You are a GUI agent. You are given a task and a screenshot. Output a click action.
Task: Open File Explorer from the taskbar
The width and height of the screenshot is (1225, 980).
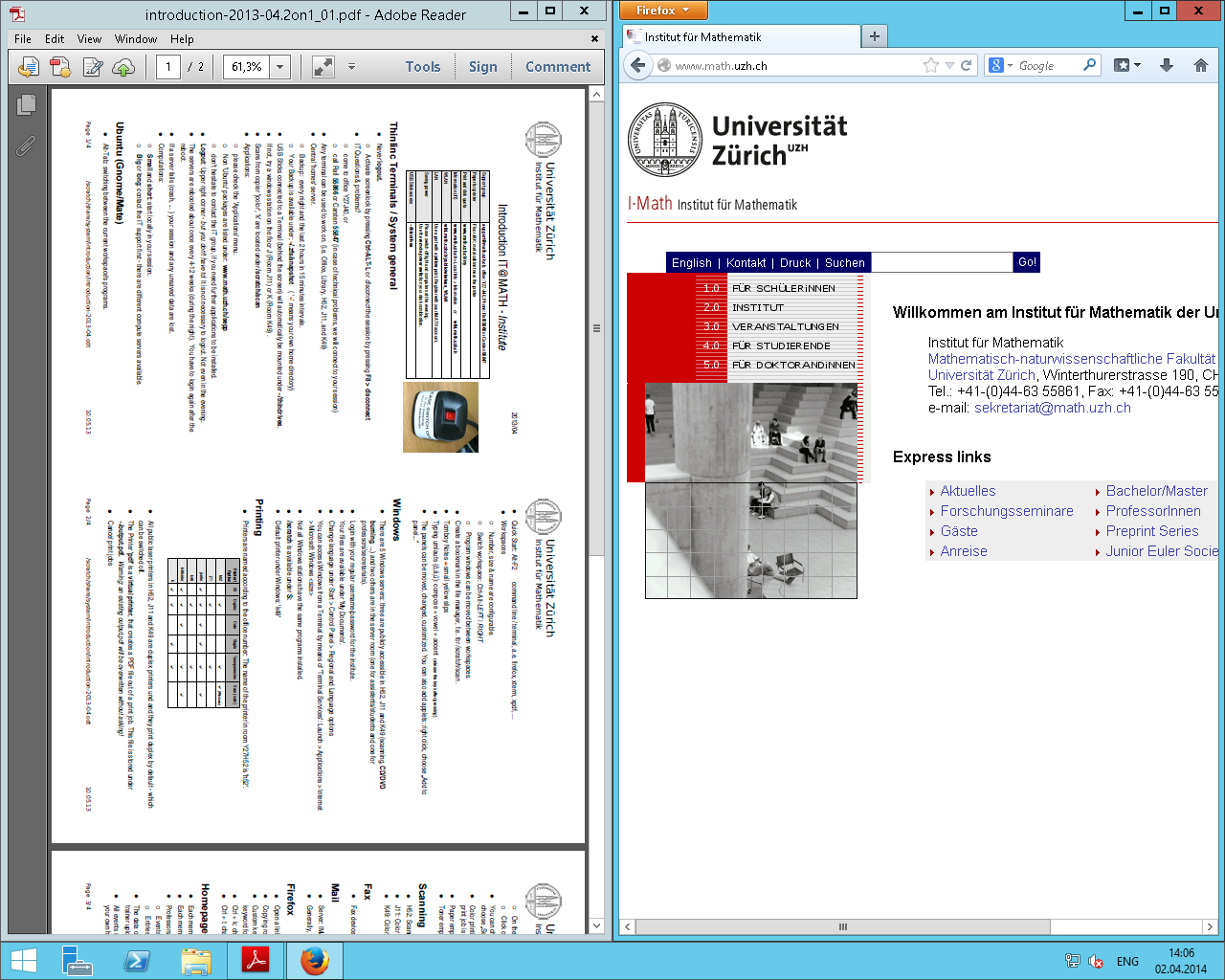196,960
